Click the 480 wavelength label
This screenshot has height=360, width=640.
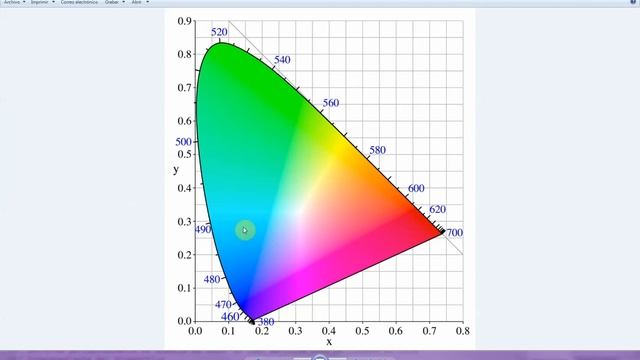click(x=212, y=280)
